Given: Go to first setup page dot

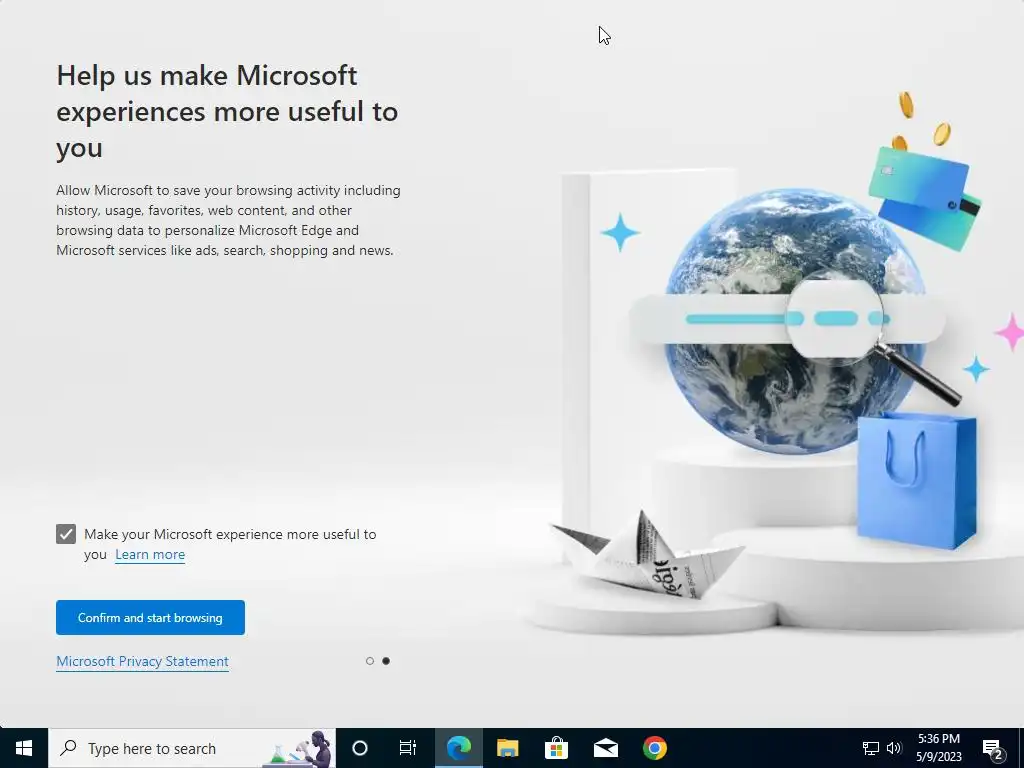Looking at the screenshot, I should pyautogui.click(x=370, y=661).
